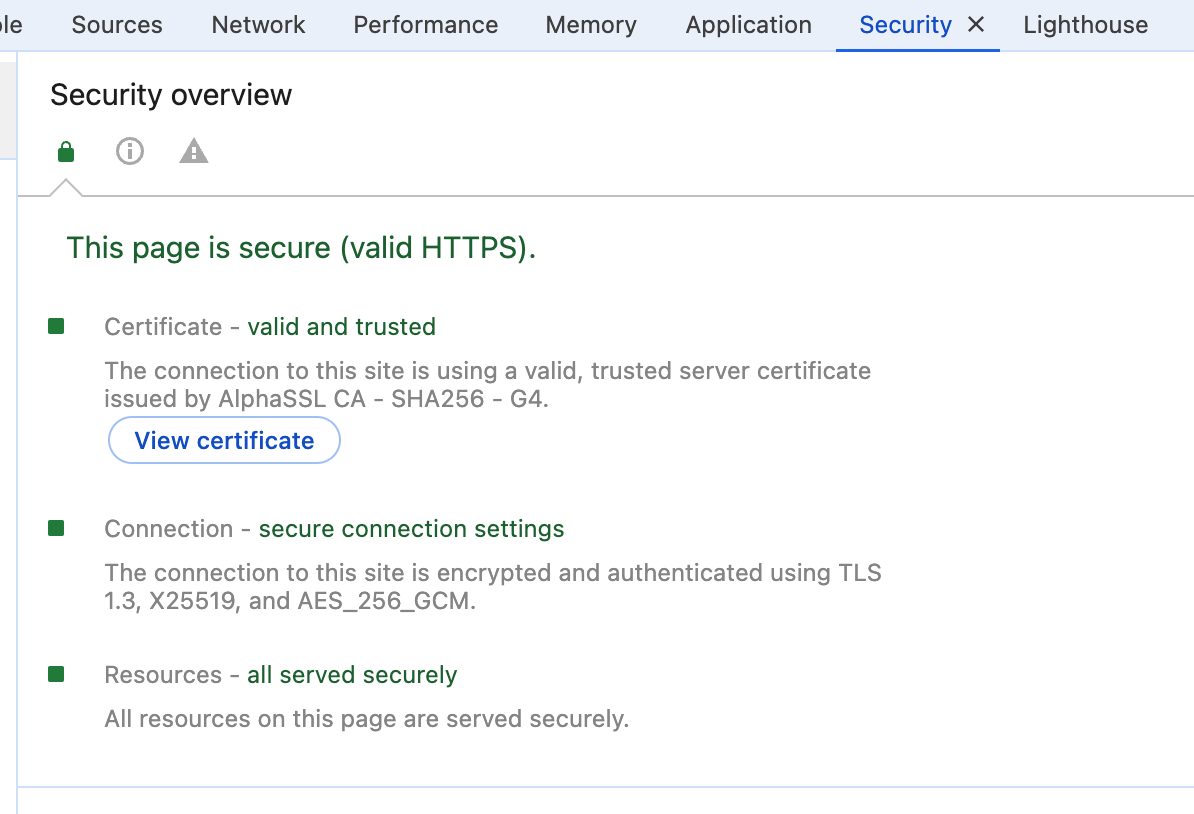This screenshot has width=1194, height=814.
Task: Click the green secure lock icon
Action: [x=66, y=152]
